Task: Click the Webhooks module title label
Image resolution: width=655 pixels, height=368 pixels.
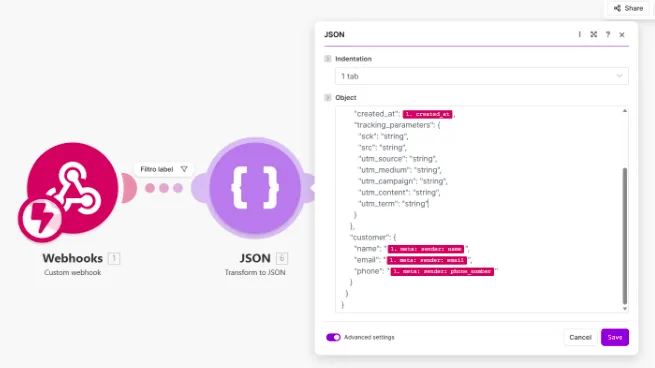Action: [x=72, y=258]
